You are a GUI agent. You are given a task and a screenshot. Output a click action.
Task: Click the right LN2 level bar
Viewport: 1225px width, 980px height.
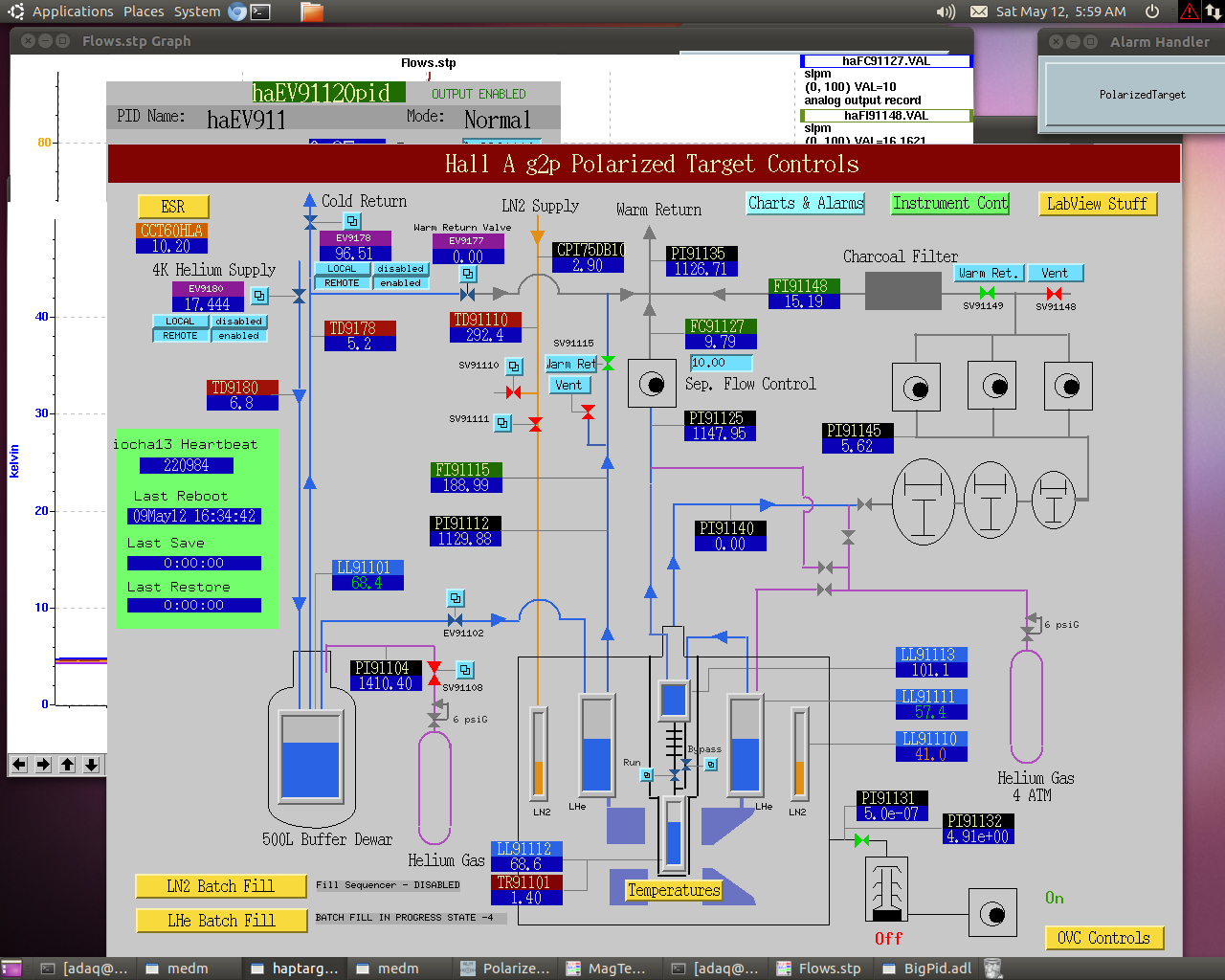point(799,753)
